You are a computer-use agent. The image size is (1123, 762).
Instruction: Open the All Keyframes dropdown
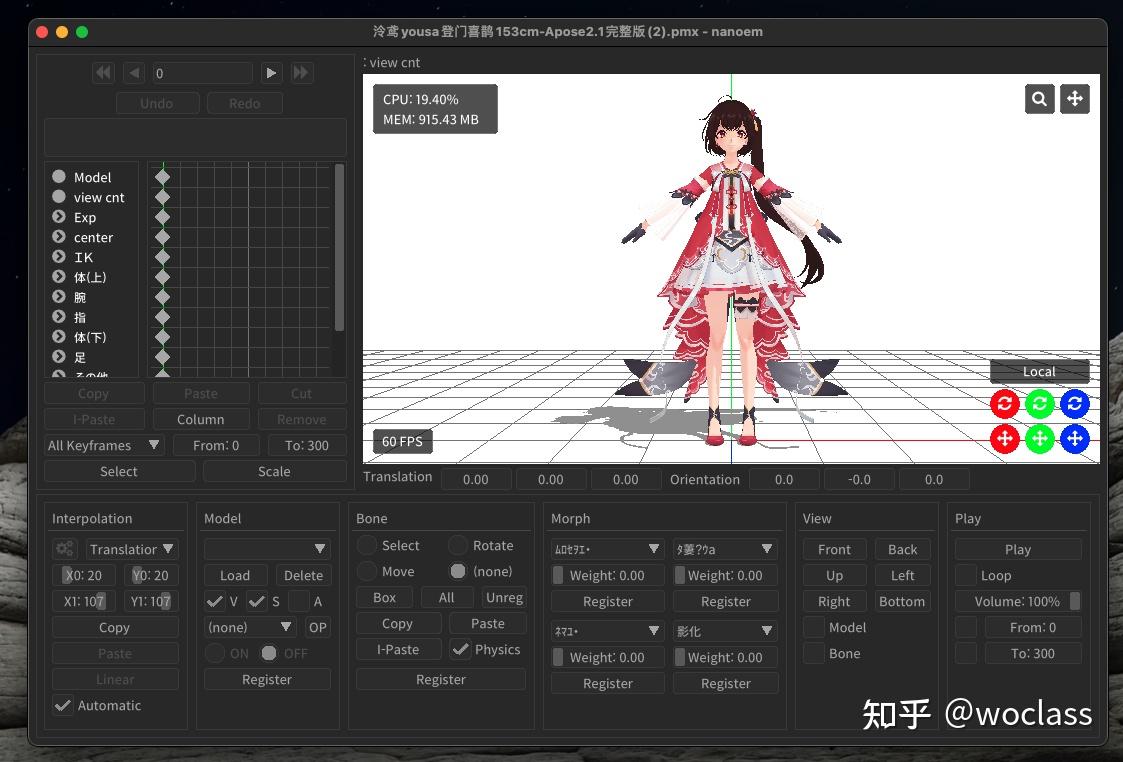103,445
